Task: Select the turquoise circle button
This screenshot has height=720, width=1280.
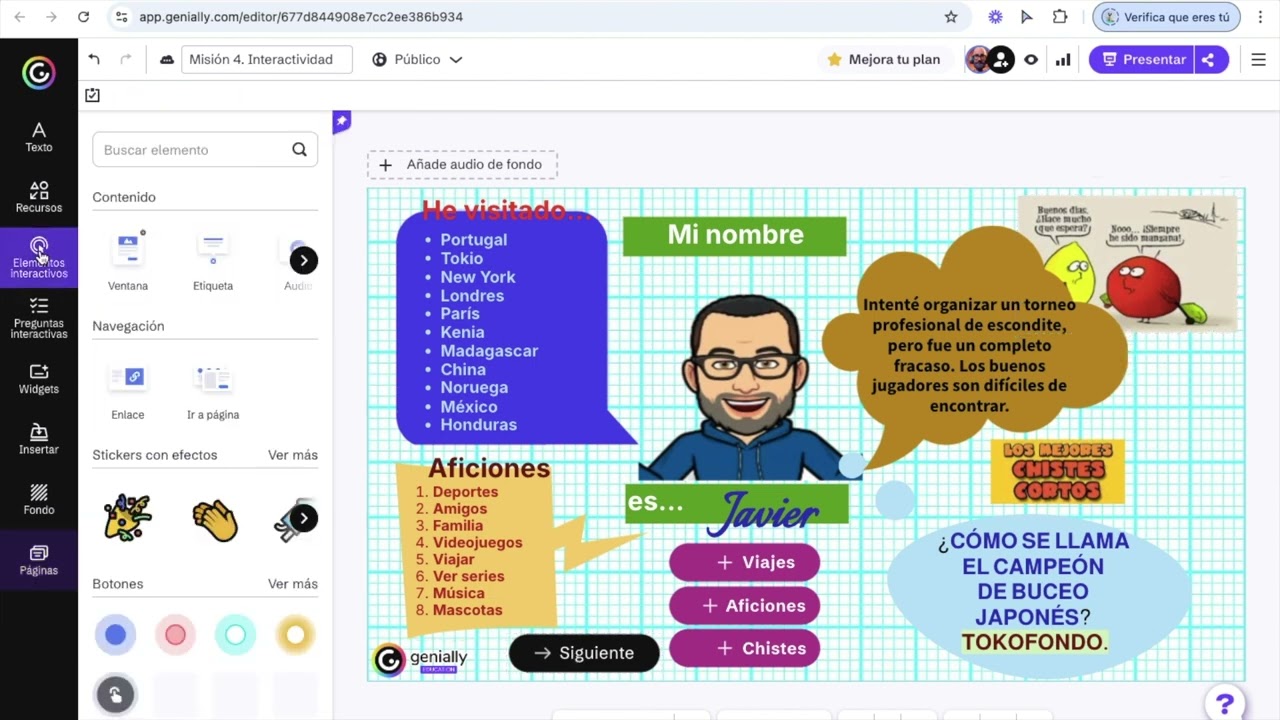Action: click(235, 635)
